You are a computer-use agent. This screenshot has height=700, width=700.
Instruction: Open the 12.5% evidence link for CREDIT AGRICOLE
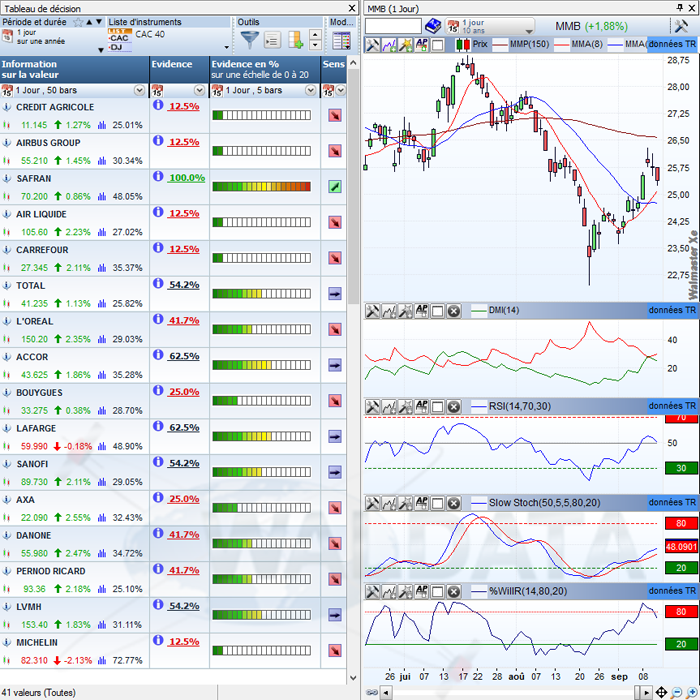coord(184,106)
